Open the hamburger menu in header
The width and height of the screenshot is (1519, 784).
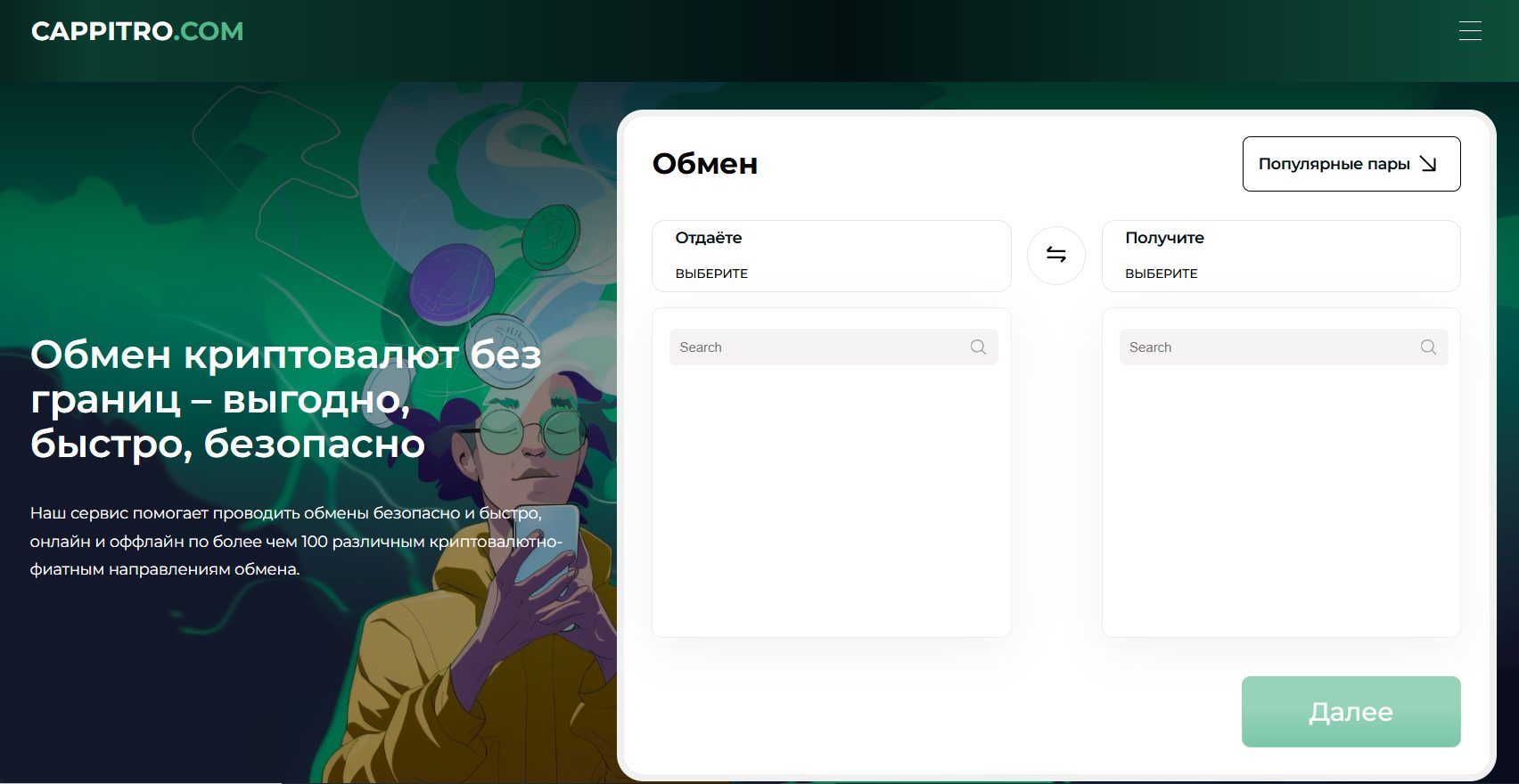pyautogui.click(x=1470, y=31)
